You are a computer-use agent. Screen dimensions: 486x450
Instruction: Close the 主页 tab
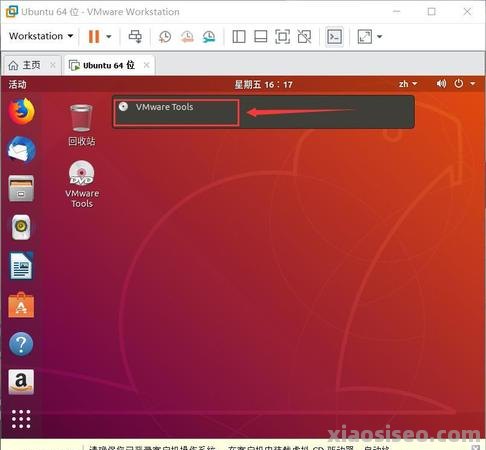coord(53,65)
